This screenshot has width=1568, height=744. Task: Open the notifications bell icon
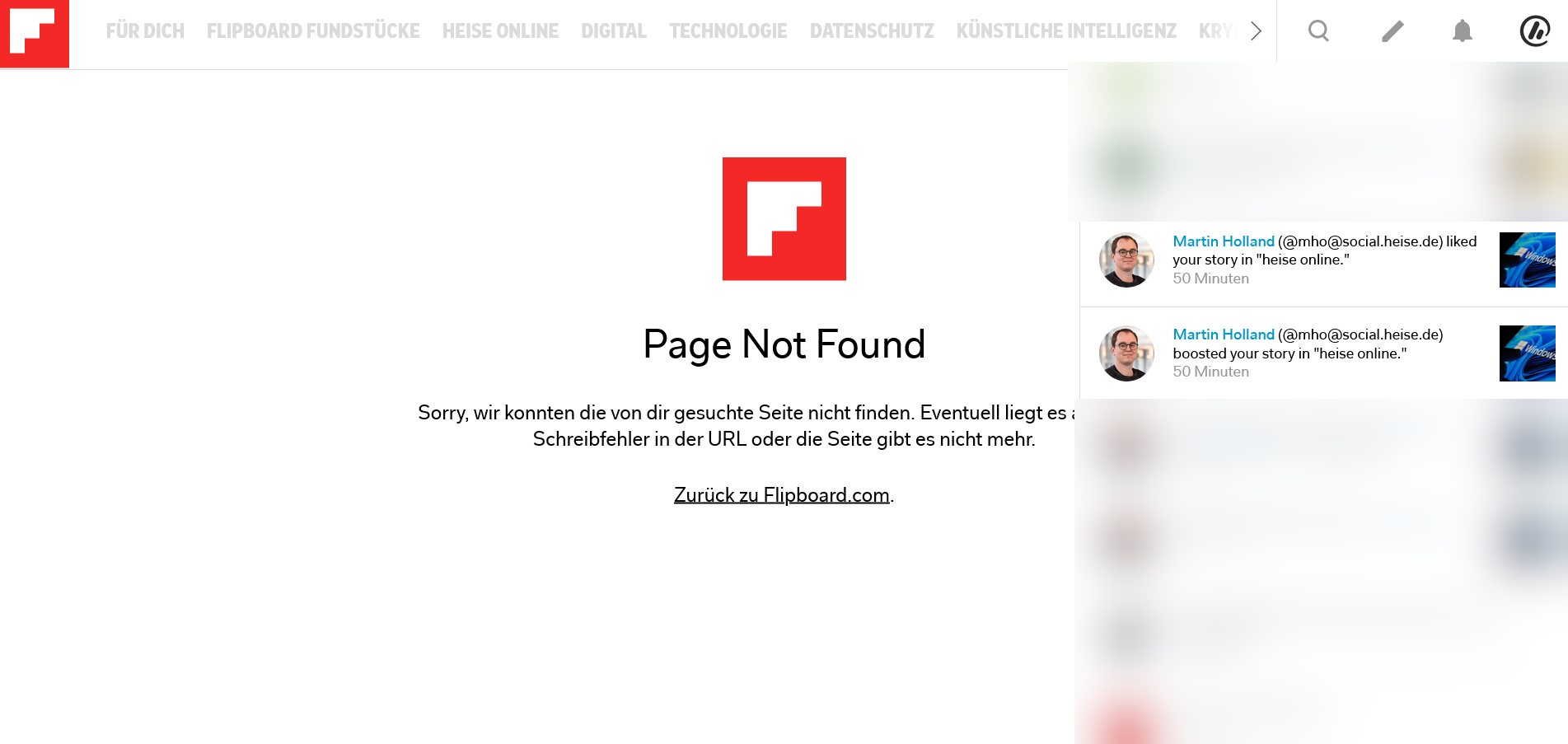(1462, 31)
